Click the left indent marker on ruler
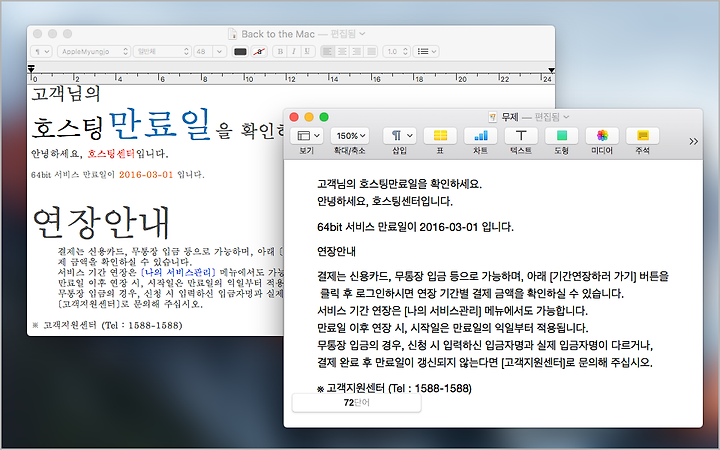Image resolution: width=720 pixels, height=450 pixels. [x=31, y=69]
